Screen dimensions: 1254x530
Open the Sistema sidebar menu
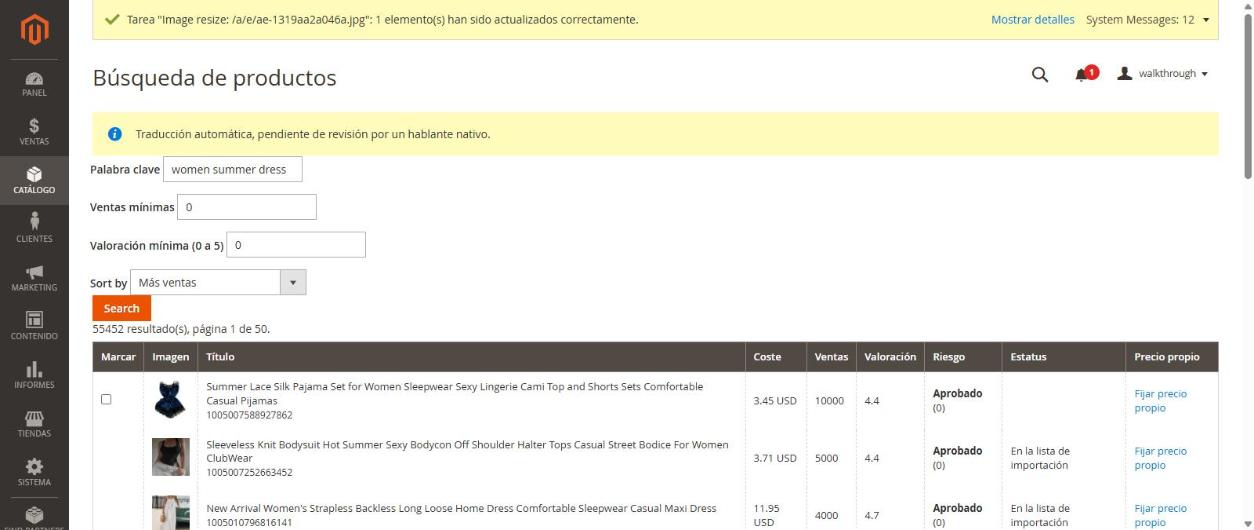point(34,472)
